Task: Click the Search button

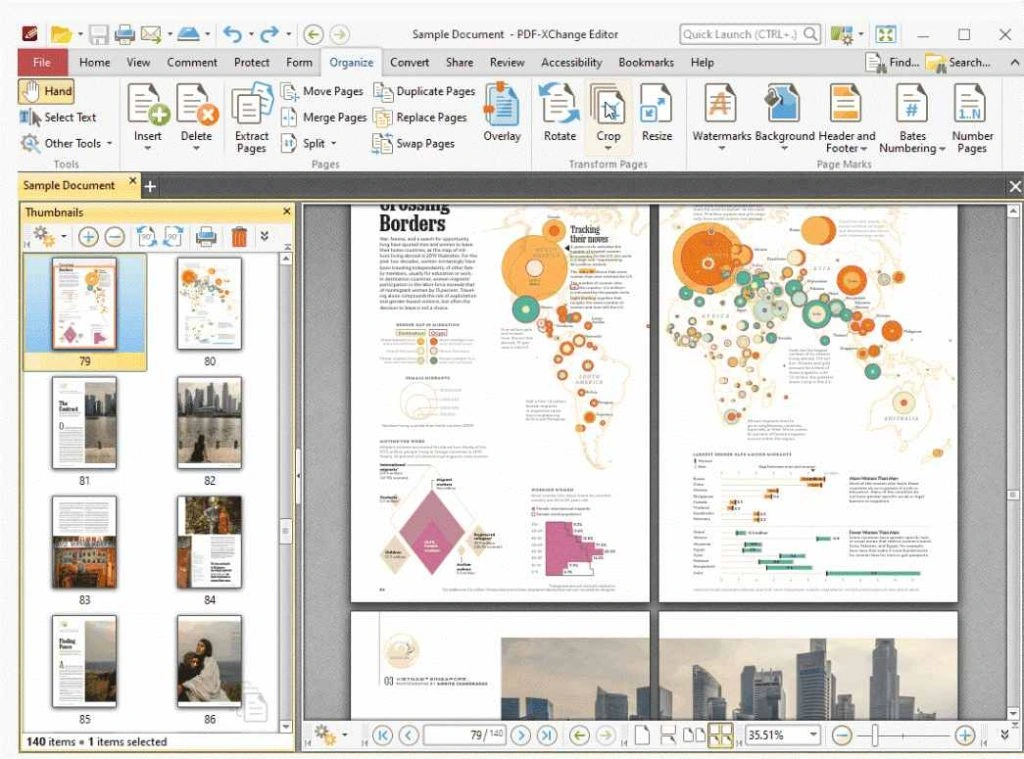Action: tap(958, 63)
